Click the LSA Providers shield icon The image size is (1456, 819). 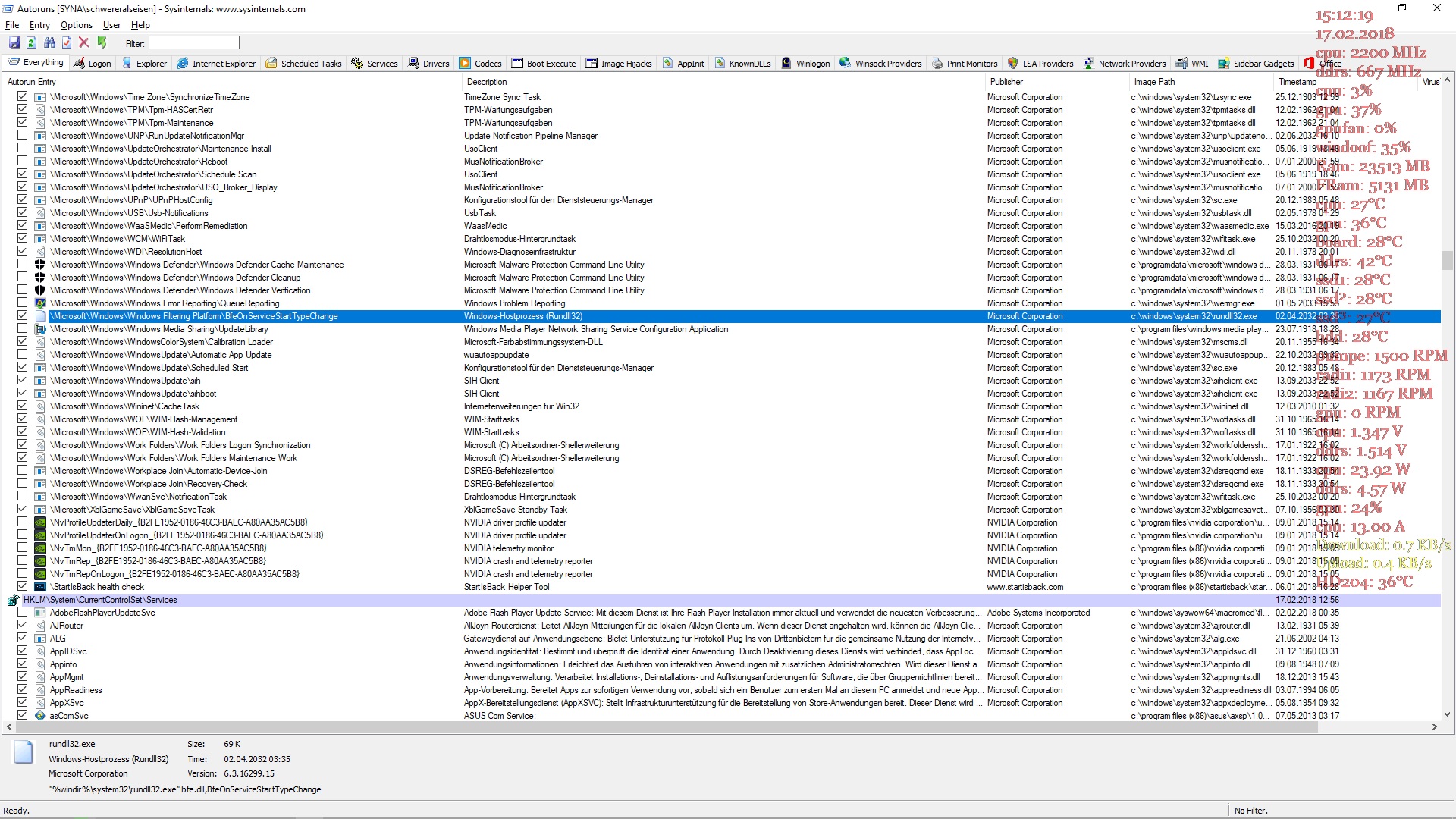tap(1012, 64)
